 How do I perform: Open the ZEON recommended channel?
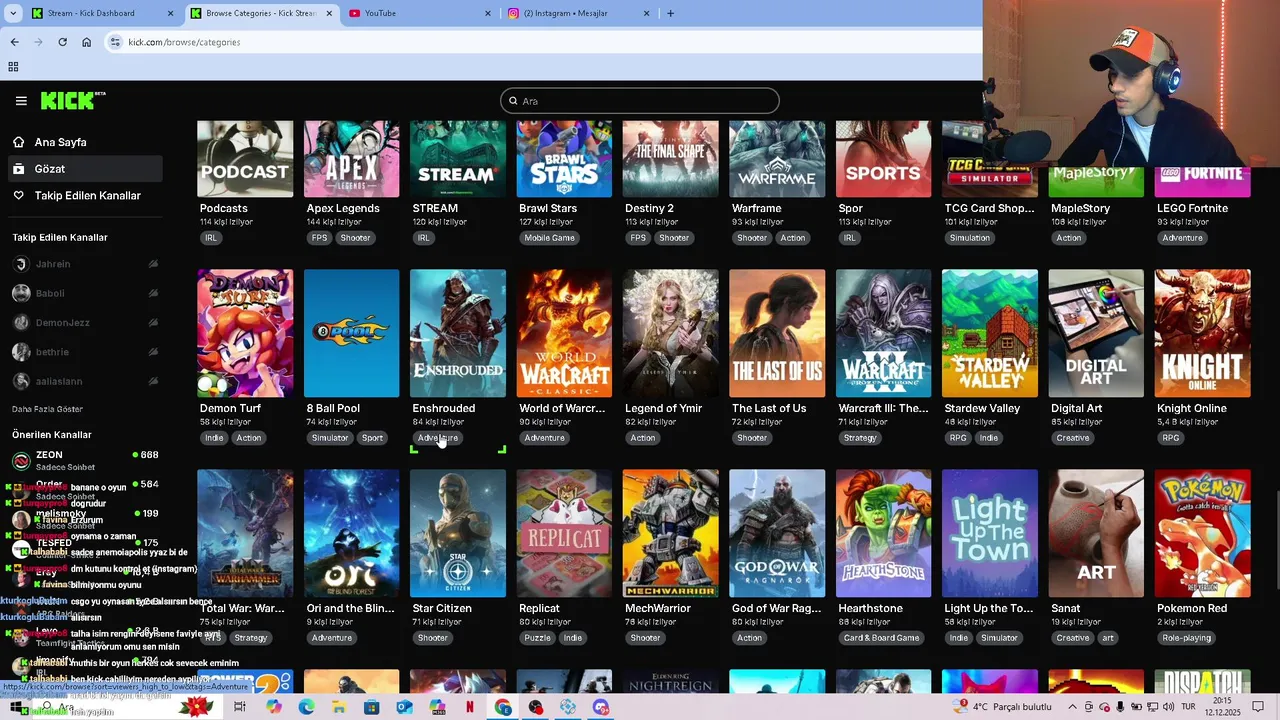coord(84,460)
